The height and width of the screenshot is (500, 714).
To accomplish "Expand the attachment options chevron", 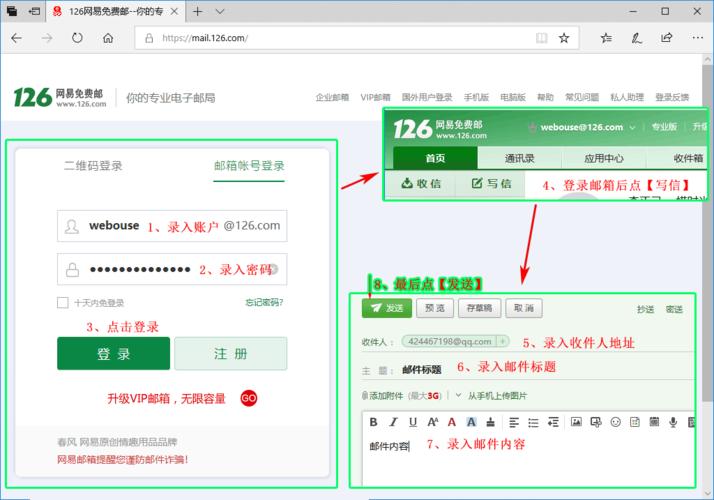I will tap(458, 395).
